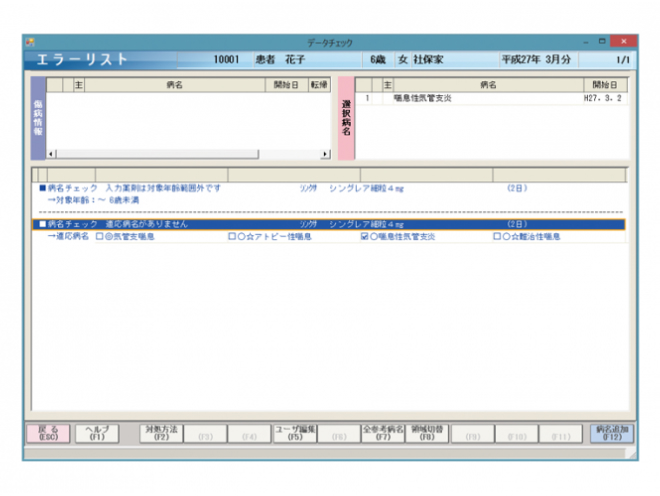The image size is (660, 496).
Task: Click the disabled (F9) button
Action: pos(473,434)
